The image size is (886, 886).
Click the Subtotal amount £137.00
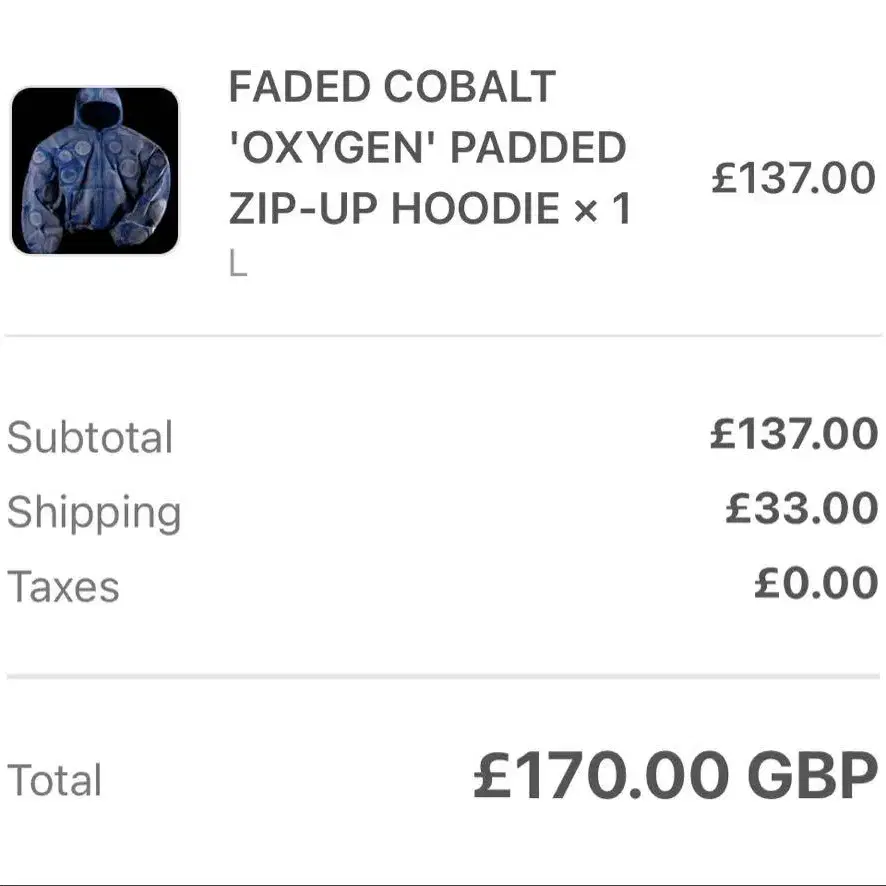(x=794, y=434)
